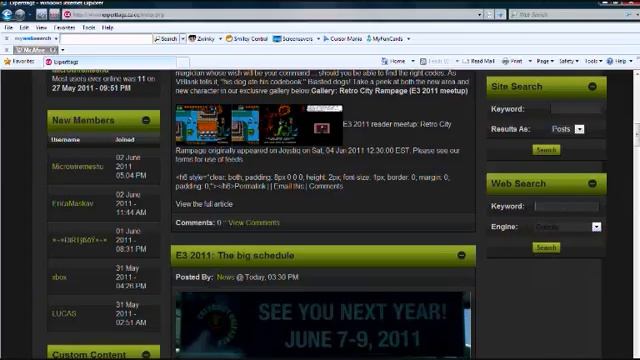Open the See You Next Year banner image
Screen dimensions: 640x360
tap(322, 325)
